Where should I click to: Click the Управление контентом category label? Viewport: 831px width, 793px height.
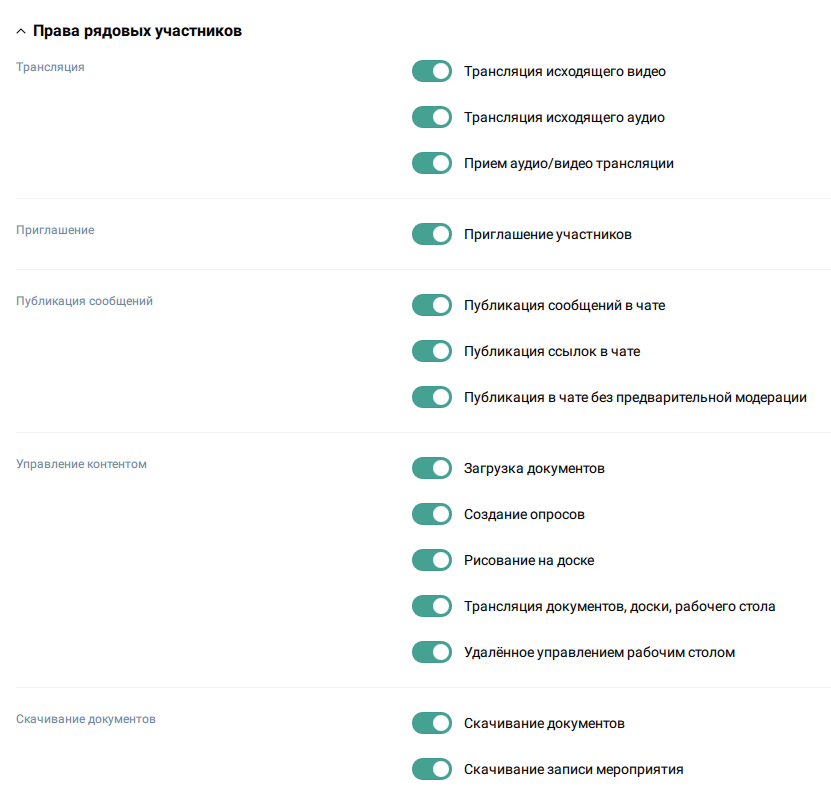81,465
